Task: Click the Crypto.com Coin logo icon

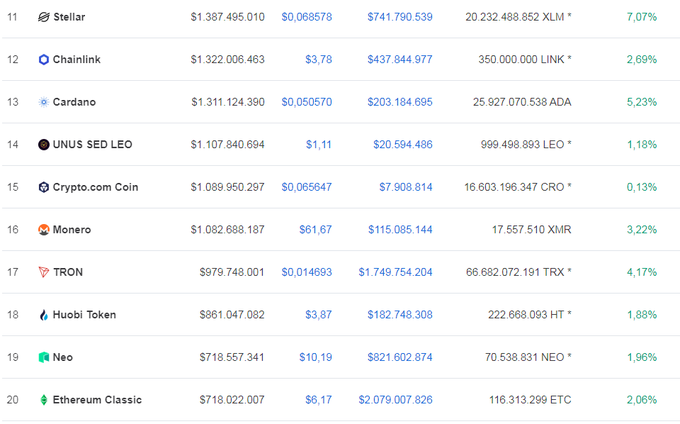Action: pos(43,187)
